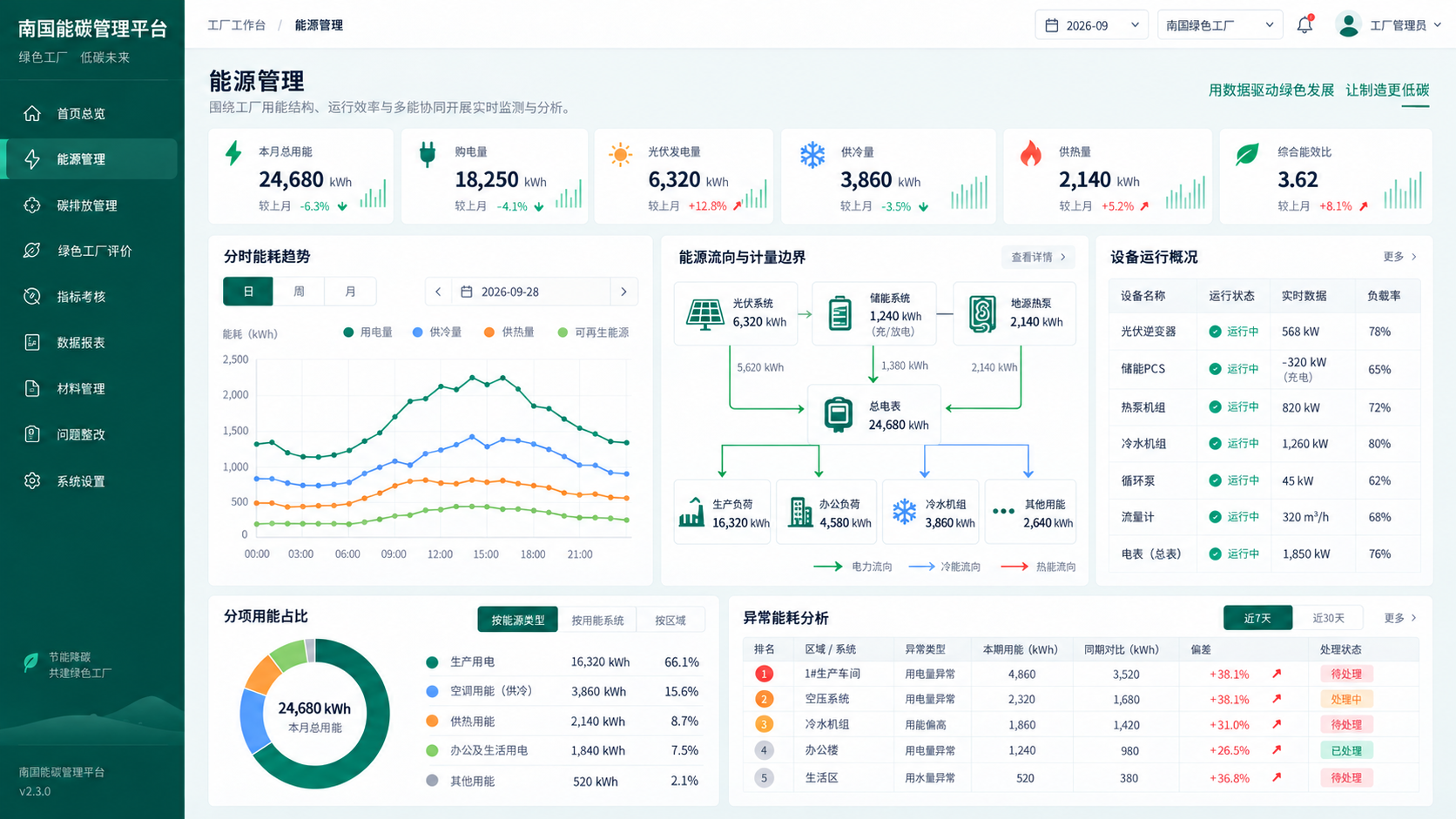Click the 碳排放管理 sidebar icon

pos(32,205)
